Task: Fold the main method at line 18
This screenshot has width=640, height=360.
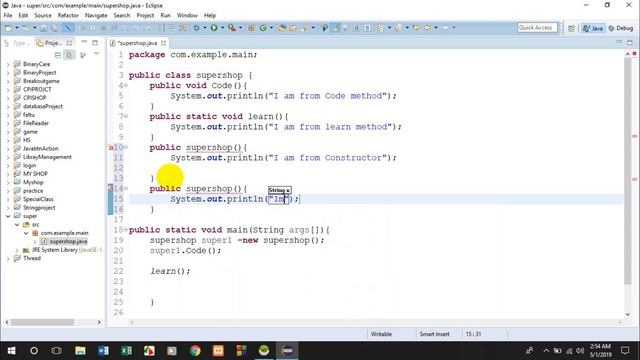Action: [126, 229]
